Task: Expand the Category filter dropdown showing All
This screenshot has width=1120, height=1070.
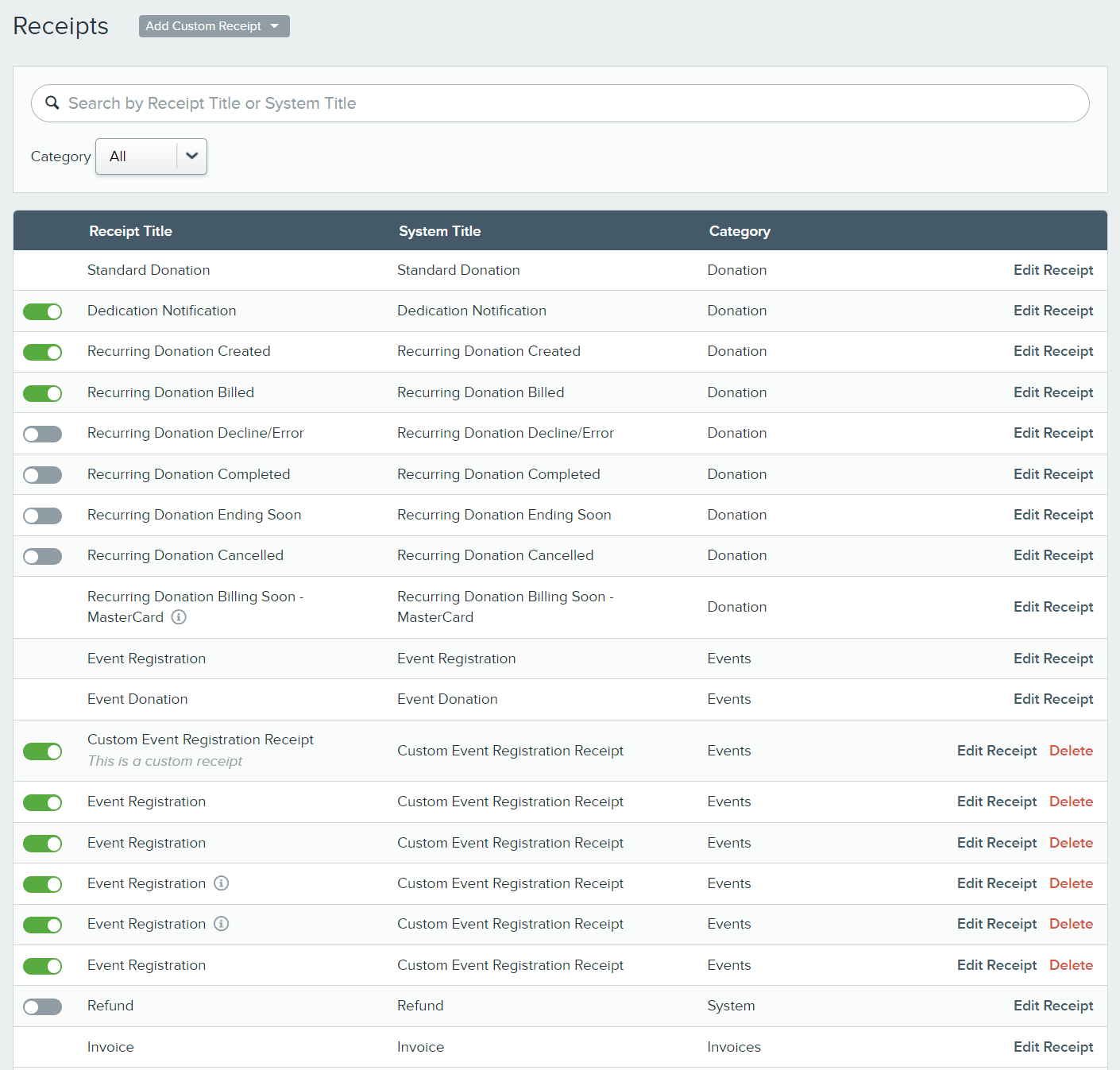Action: click(151, 156)
